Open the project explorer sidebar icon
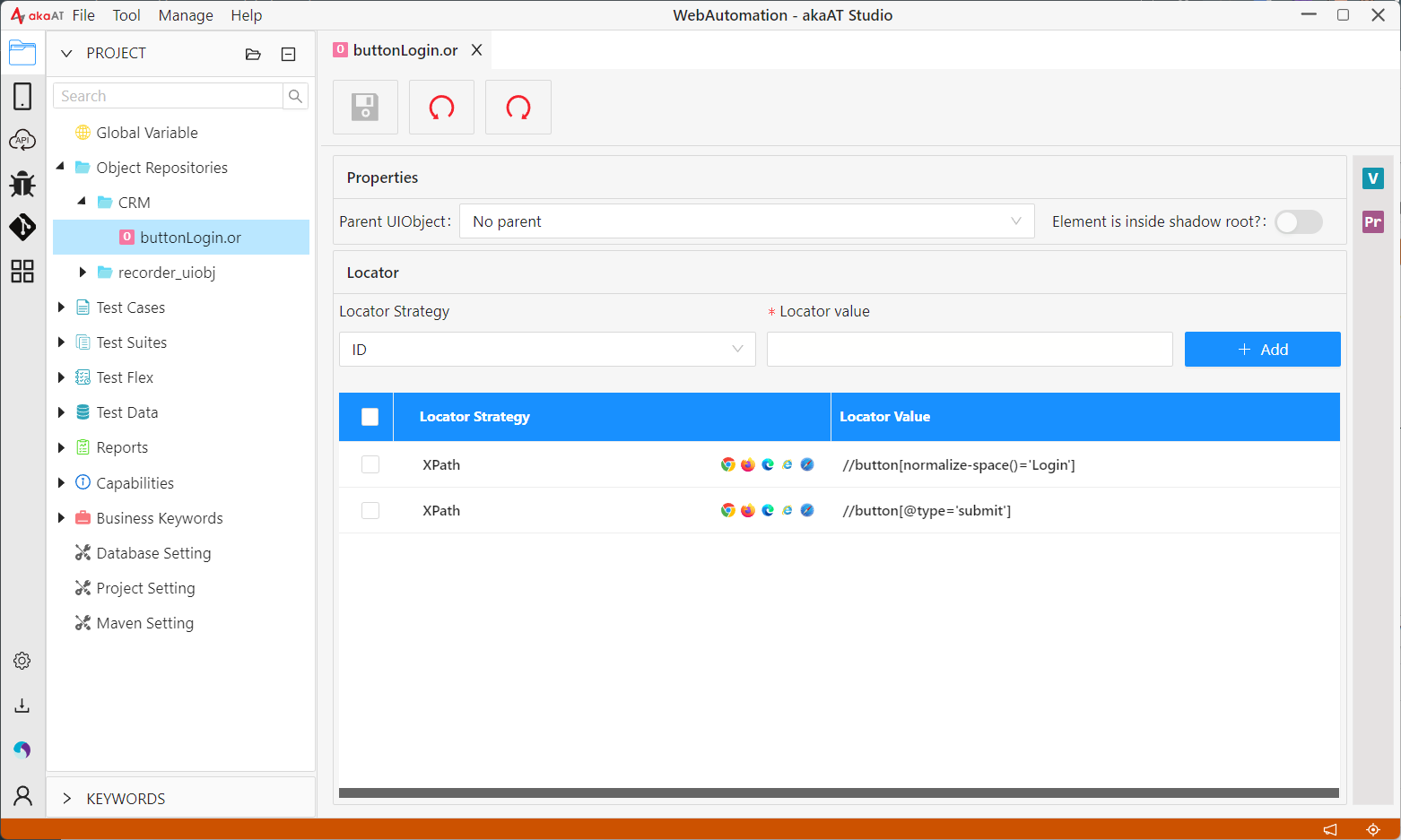Image resolution: width=1401 pixels, height=840 pixels. coord(22,53)
